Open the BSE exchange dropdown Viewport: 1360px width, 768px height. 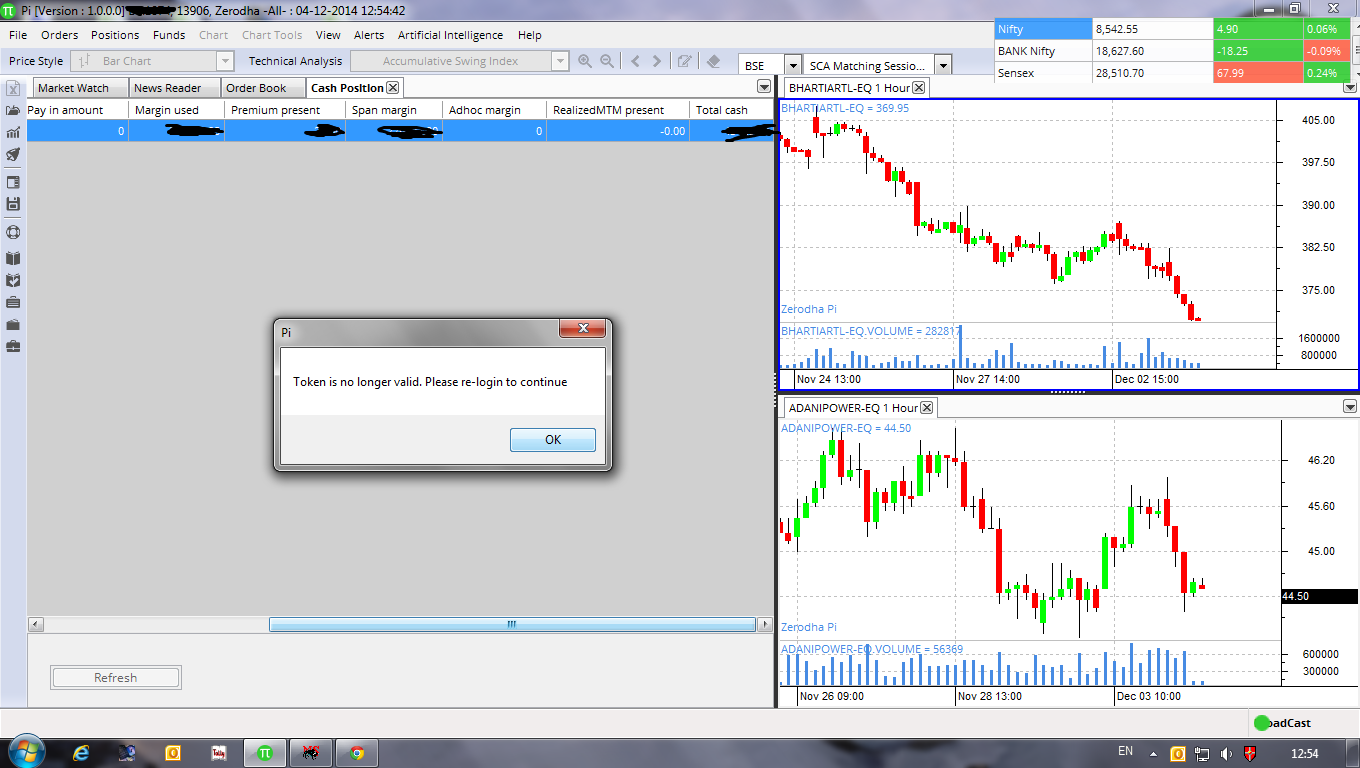point(793,65)
